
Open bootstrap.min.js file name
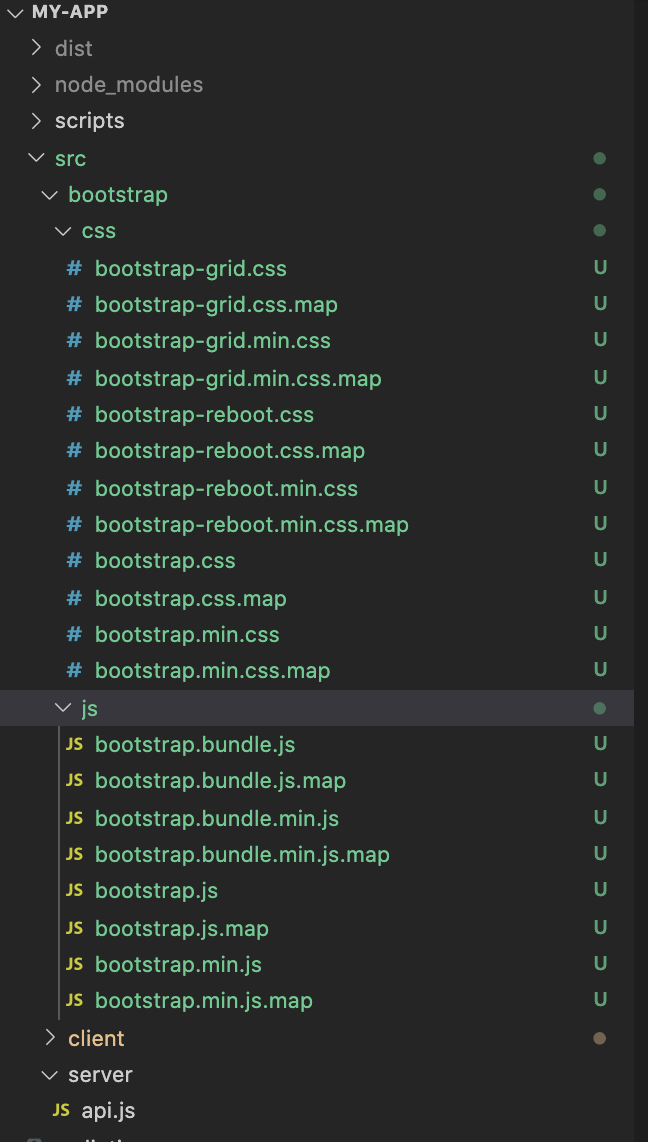178,965
